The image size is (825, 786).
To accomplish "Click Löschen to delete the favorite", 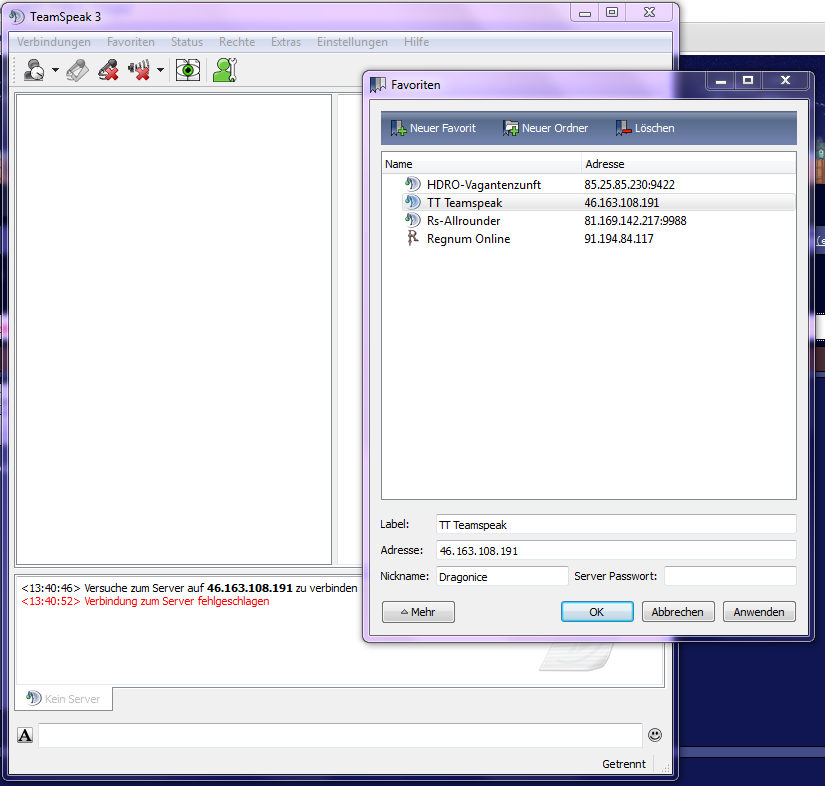I will click(x=645, y=128).
